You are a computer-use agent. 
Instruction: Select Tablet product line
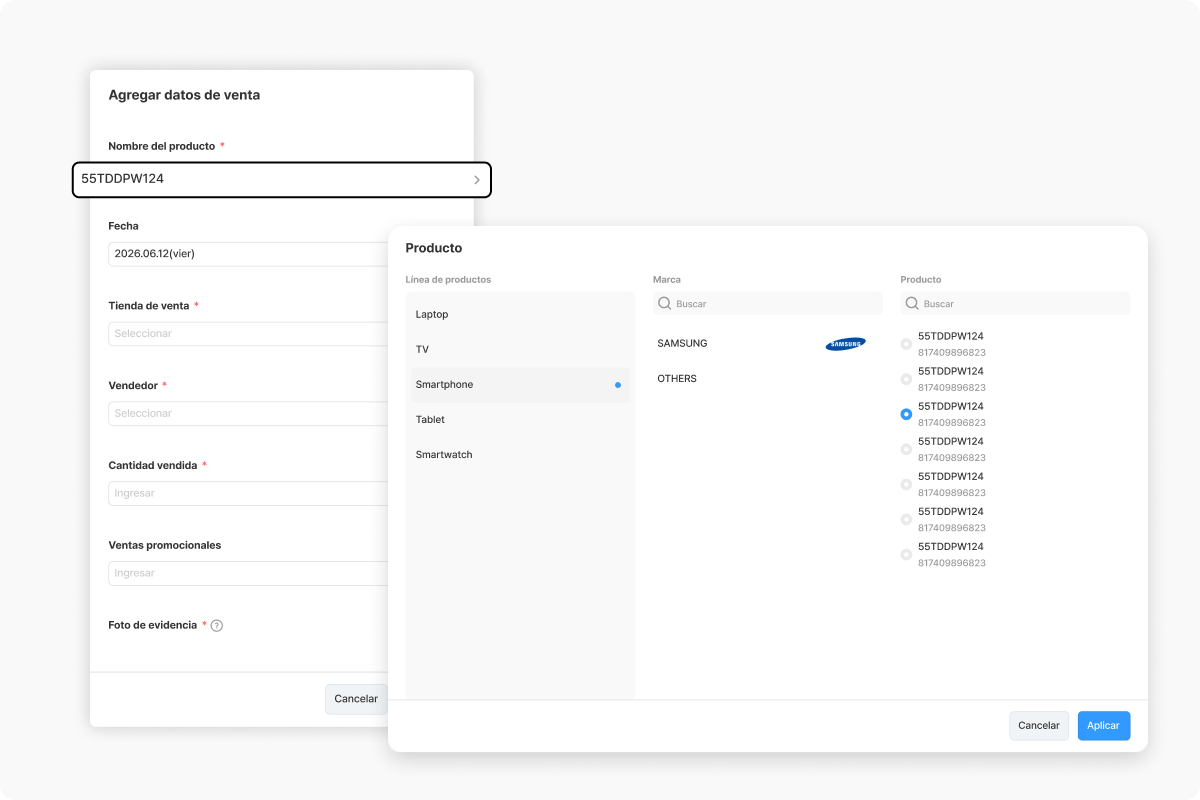[520, 420]
